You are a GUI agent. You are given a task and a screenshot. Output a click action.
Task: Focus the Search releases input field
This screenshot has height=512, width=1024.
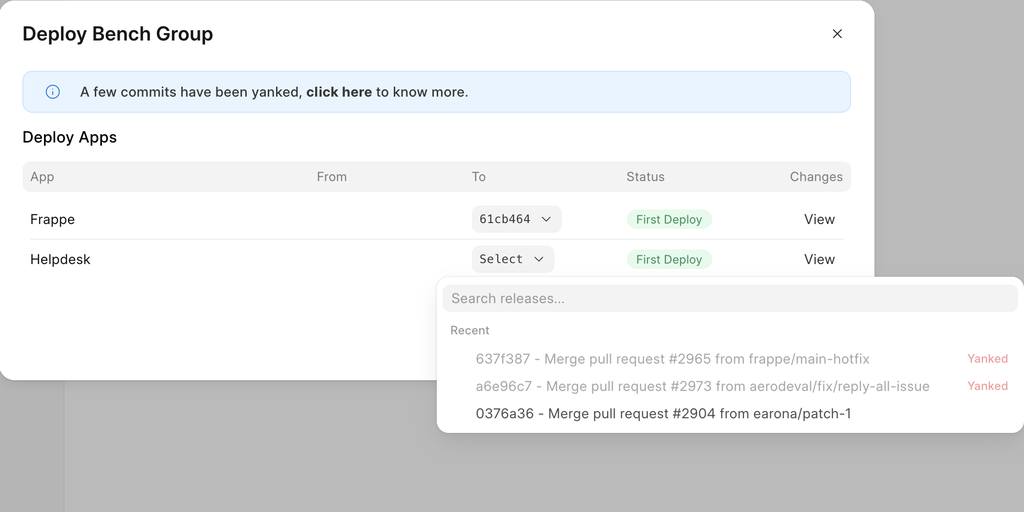point(730,298)
